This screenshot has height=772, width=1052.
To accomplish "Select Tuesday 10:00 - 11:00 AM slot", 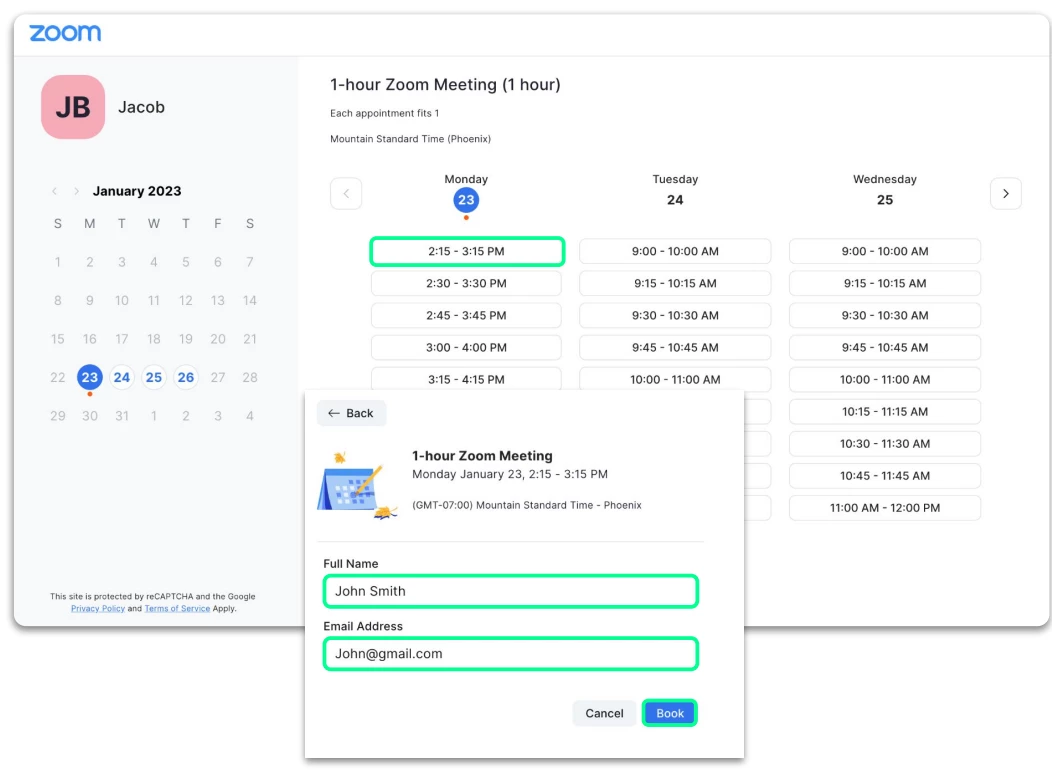I will point(675,378).
